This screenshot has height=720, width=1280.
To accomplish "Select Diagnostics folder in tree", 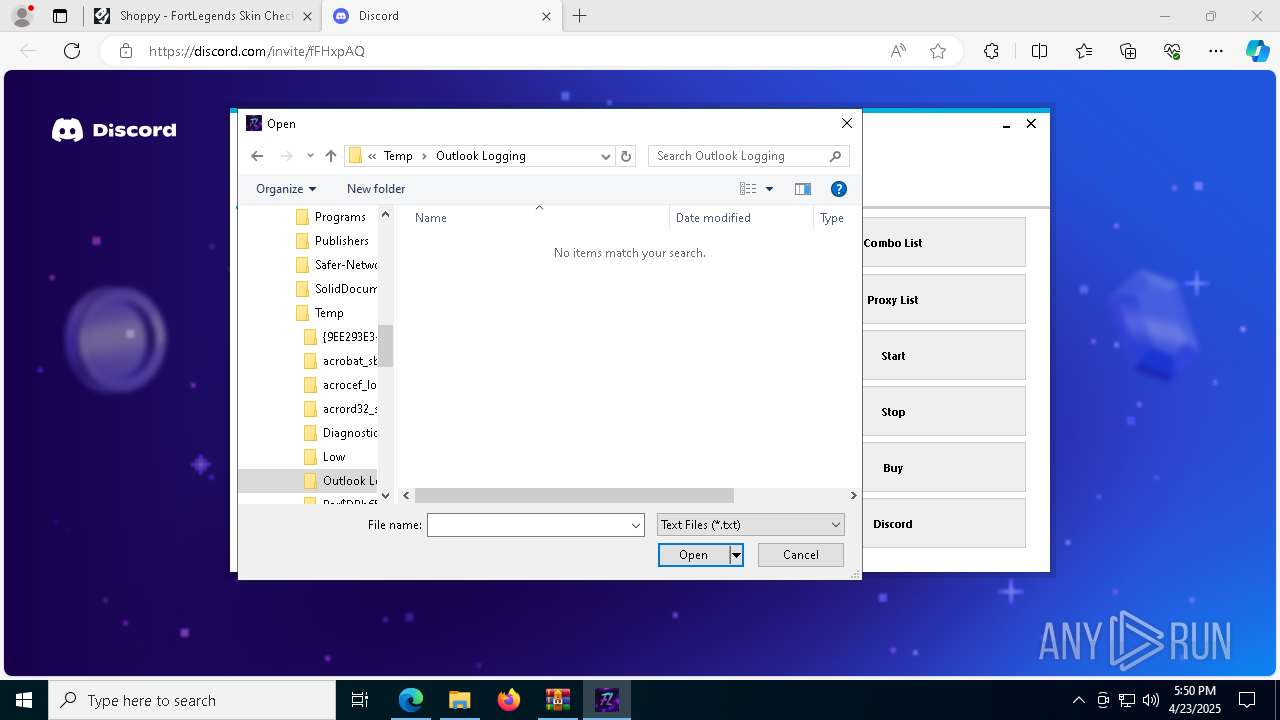I will (x=340, y=433).
